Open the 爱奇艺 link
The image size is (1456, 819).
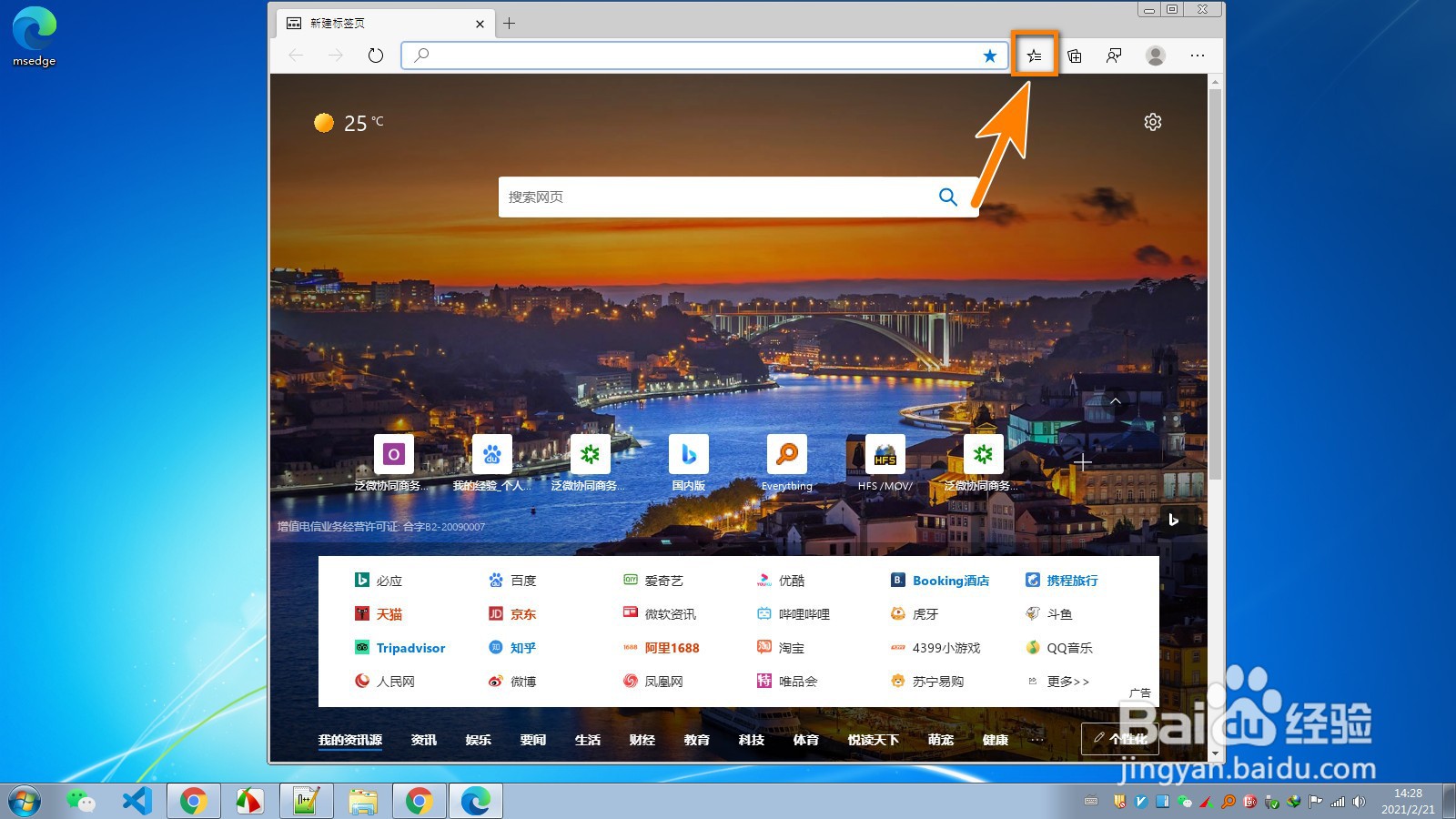click(x=652, y=581)
